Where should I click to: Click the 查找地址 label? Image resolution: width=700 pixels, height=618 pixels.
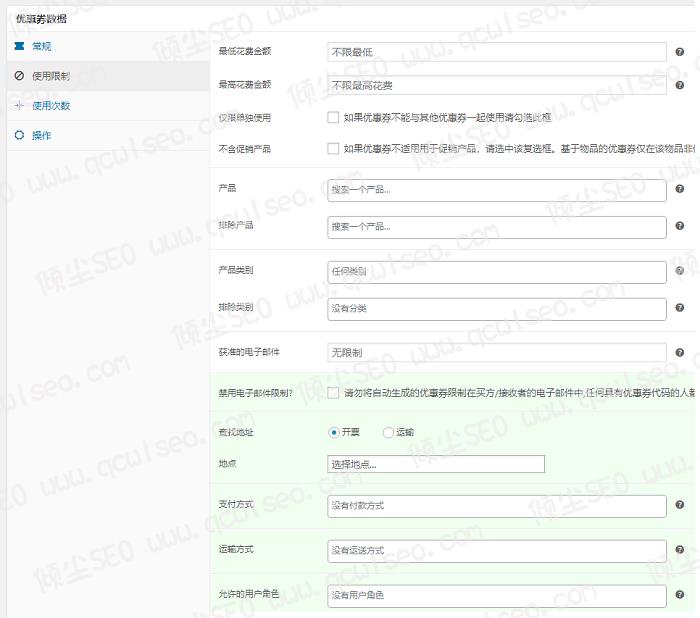point(236,432)
